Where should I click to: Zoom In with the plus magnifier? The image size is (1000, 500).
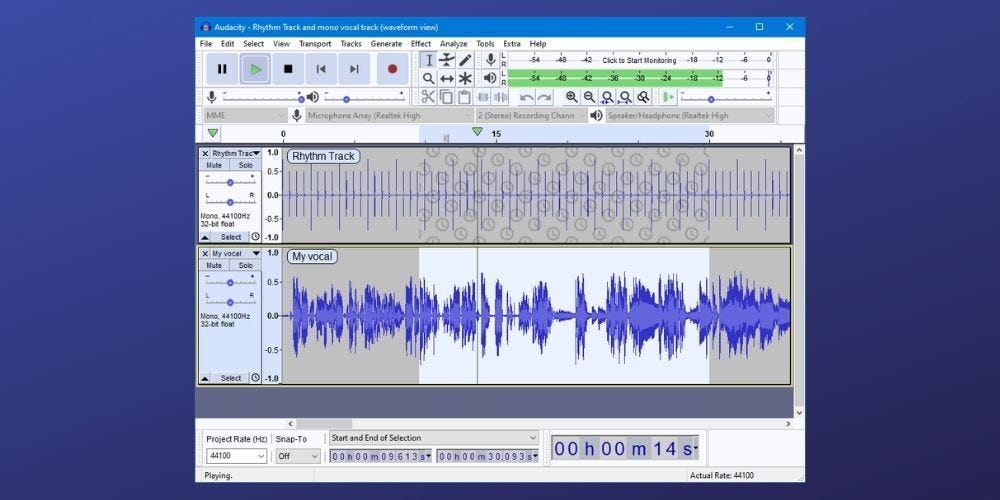click(571, 97)
